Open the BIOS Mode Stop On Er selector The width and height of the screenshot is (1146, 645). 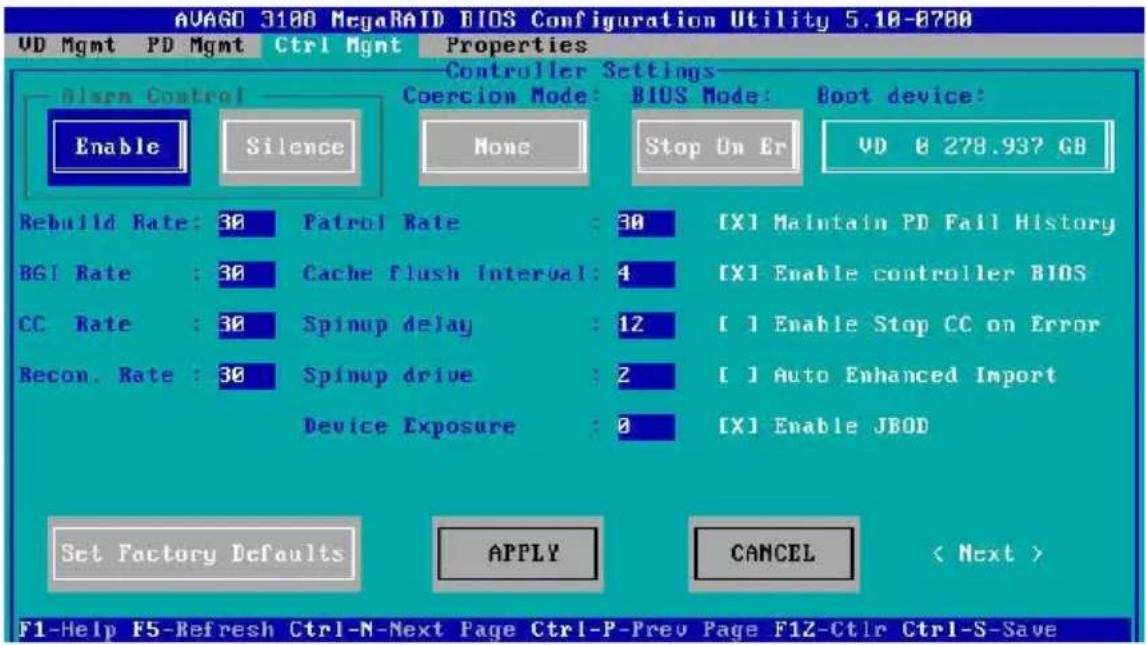(x=717, y=147)
